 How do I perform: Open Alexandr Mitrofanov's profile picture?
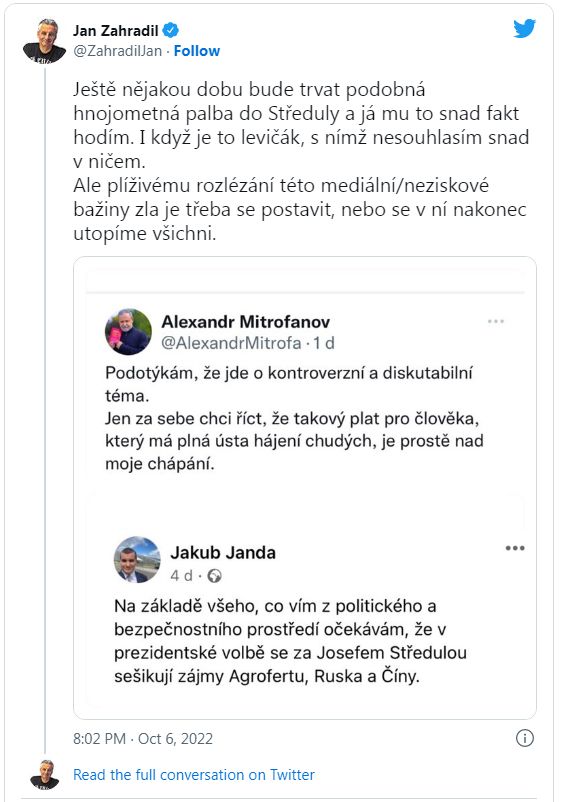pos(128,332)
